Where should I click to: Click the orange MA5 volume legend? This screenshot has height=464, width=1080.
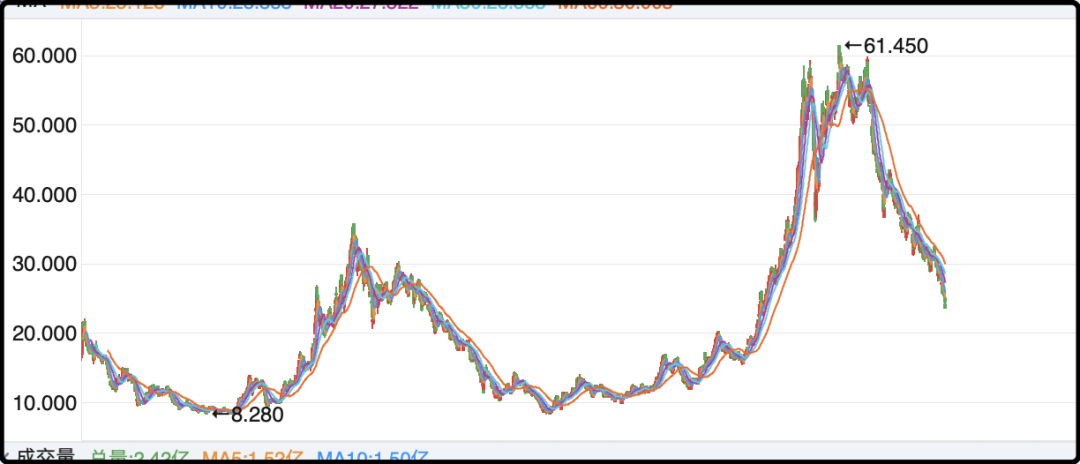[253, 456]
